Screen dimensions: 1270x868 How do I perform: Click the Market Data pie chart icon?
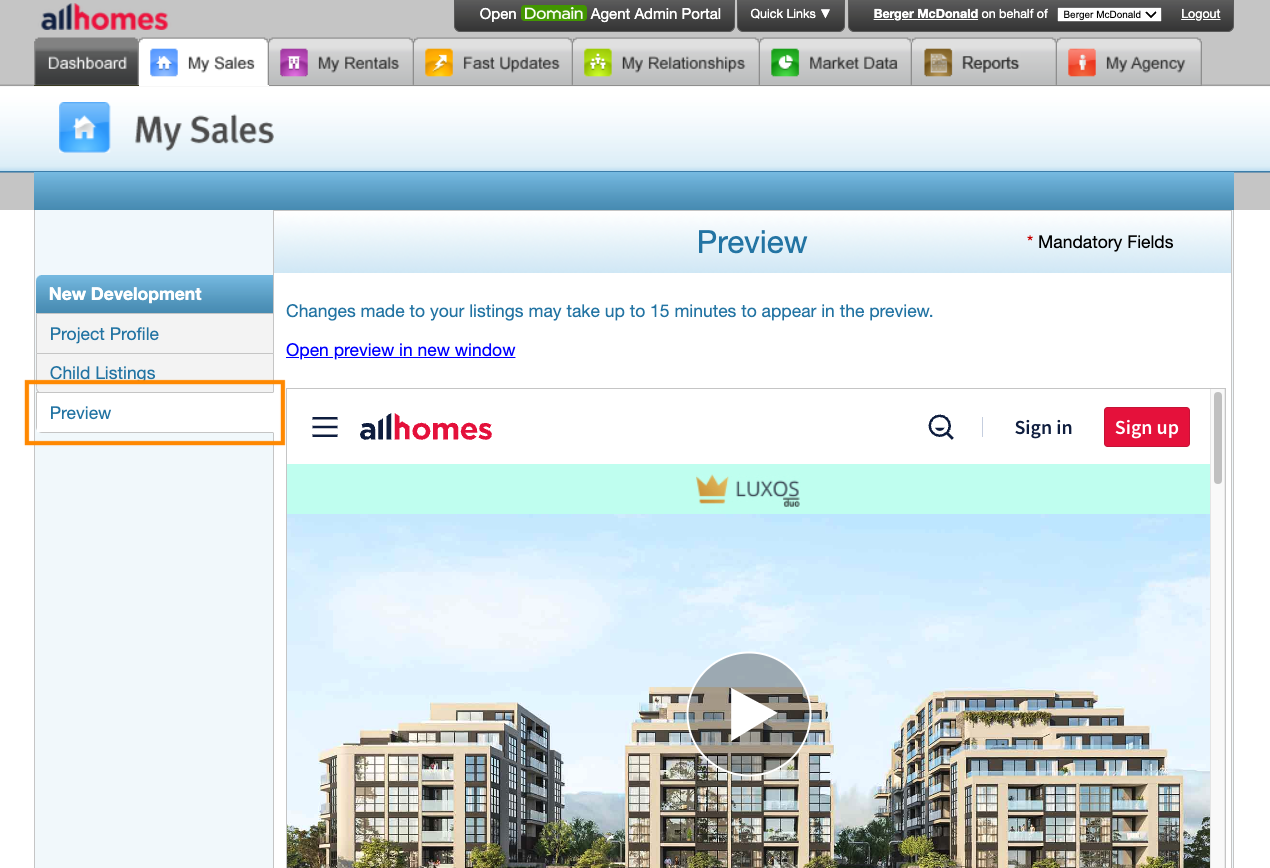[785, 63]
